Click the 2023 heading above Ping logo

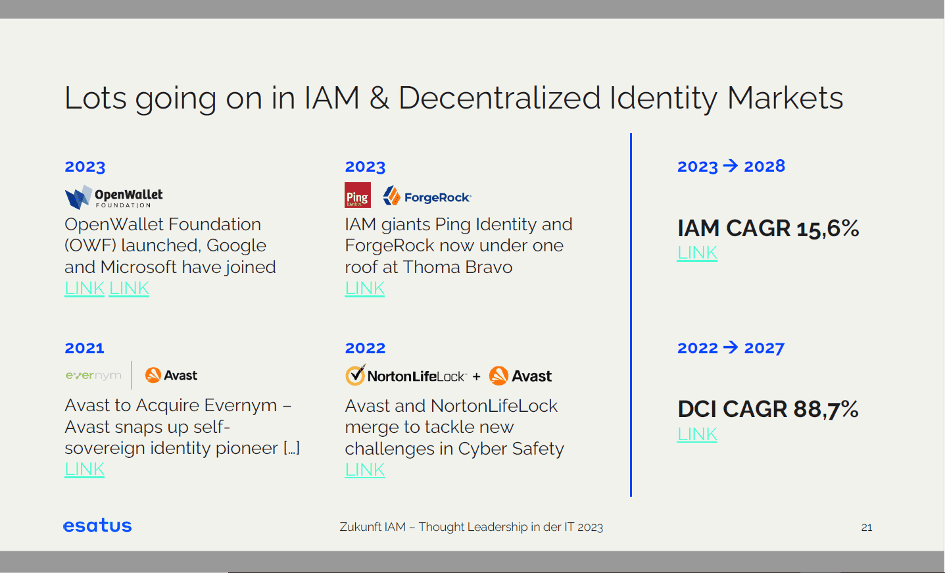(x=365, y=167)
